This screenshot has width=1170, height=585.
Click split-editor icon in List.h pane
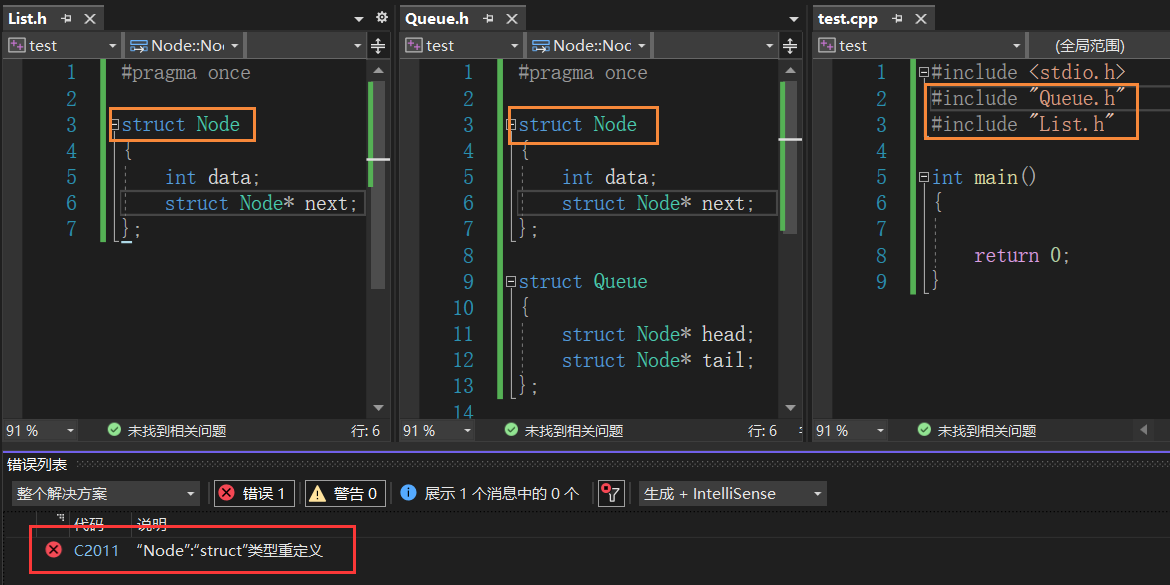(378, 46)
